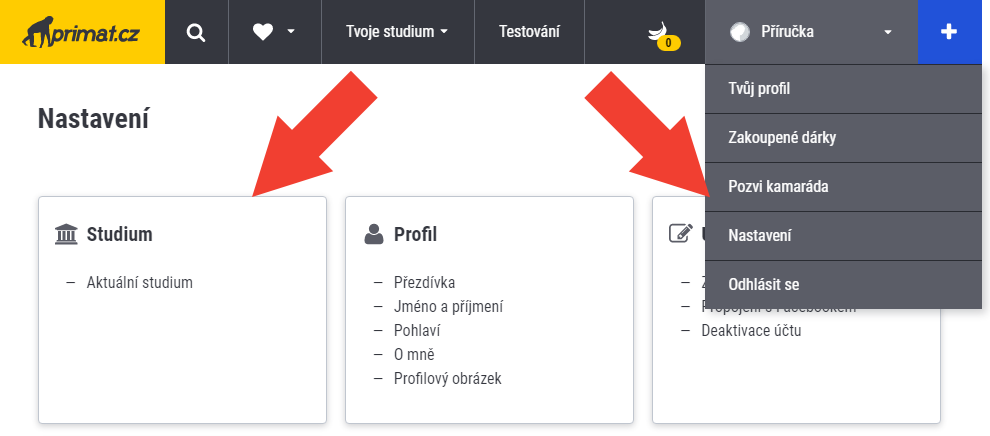Image resolution: width=990 pixels, height=436 pixels.
Task: Expand the heart dropdown arrow
Action: click(291, 32)
